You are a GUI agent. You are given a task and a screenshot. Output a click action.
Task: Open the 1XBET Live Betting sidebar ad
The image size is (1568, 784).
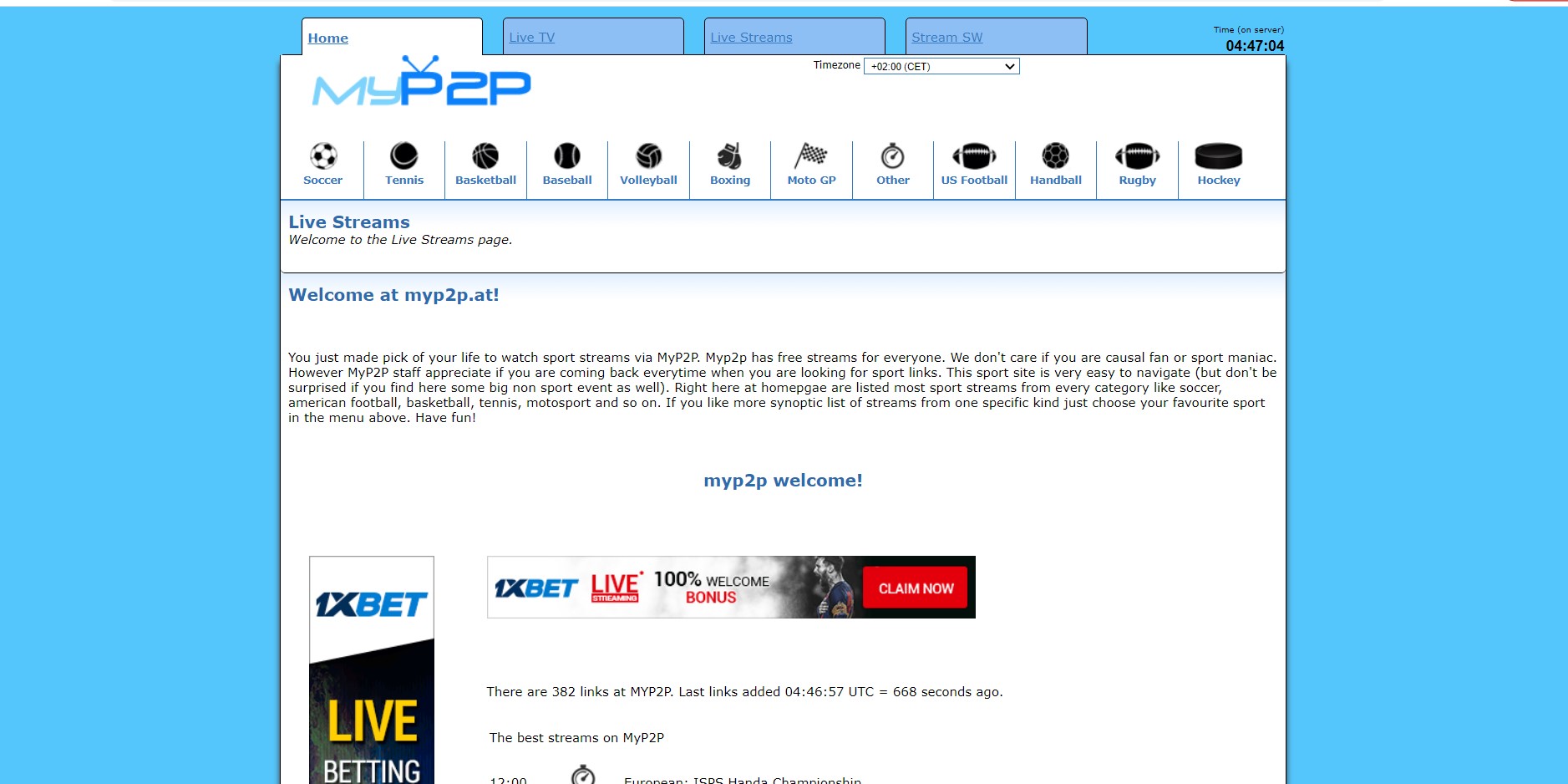pyautogui.click(x=372, y=669)
